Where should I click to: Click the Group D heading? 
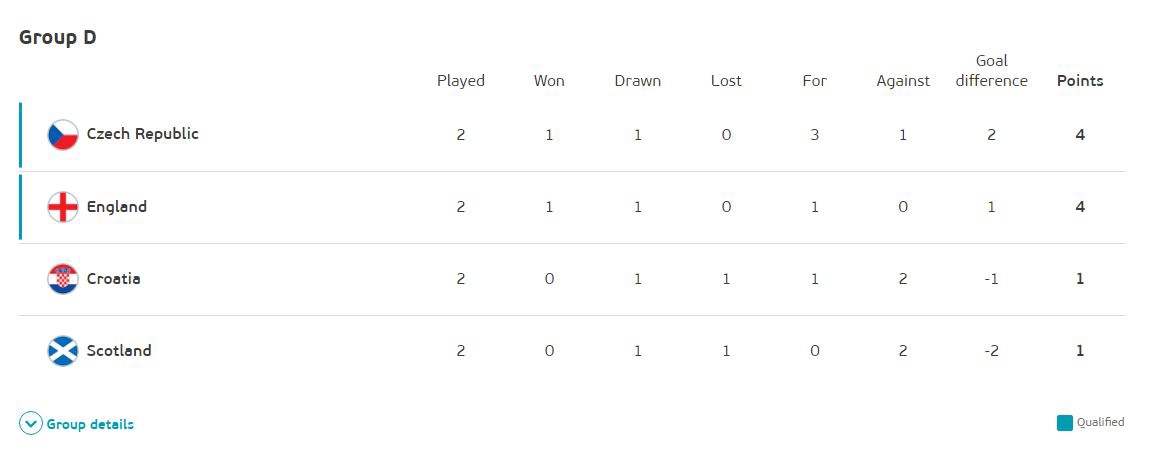57,38
